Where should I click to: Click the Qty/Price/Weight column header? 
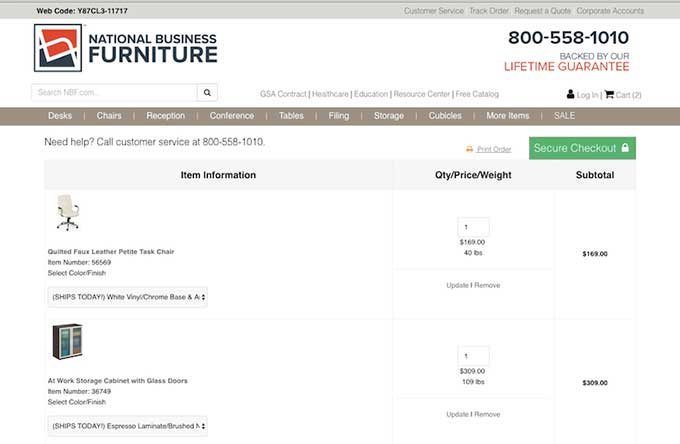tap(473, 175)
